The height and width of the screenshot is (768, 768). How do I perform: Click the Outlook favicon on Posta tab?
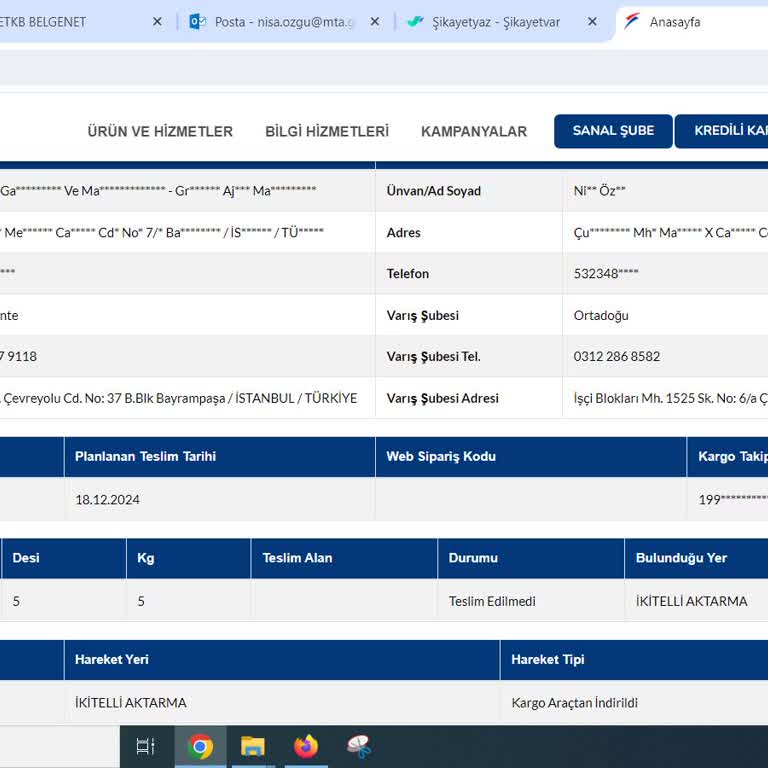197,22
